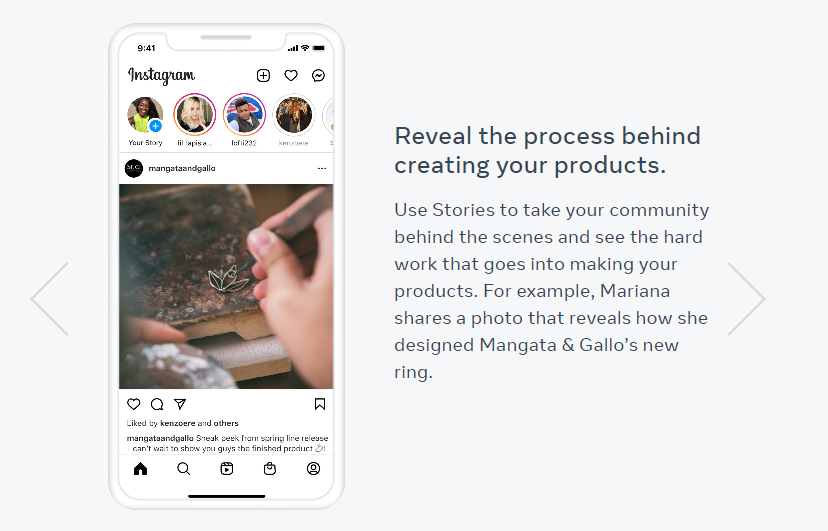Advance to the next carousel slide arrow
Viewport: 828px width, 531px height.
746,299
